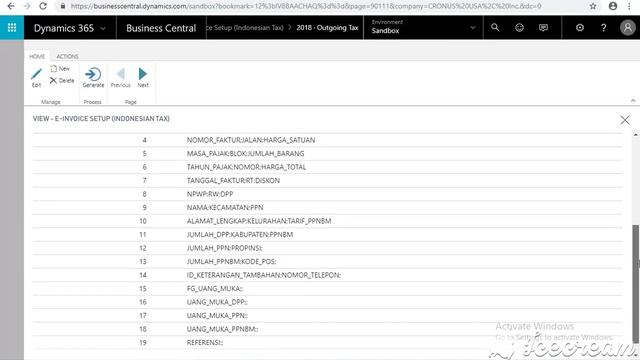This screenshot has width=640, height=360.
Task: Open the smiley feedback icon
Action: 519,27
